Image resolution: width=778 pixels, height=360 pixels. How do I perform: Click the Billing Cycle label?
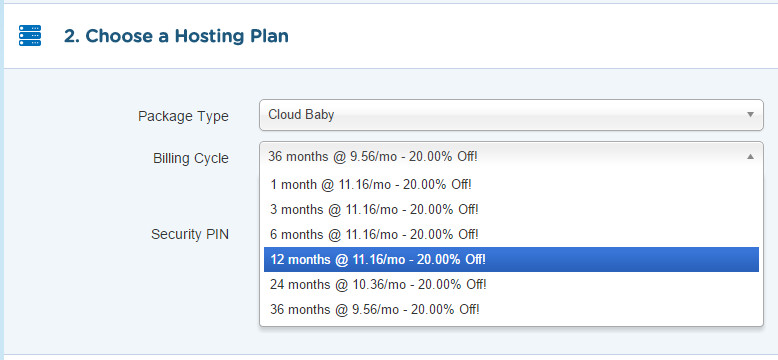[191, 159]
